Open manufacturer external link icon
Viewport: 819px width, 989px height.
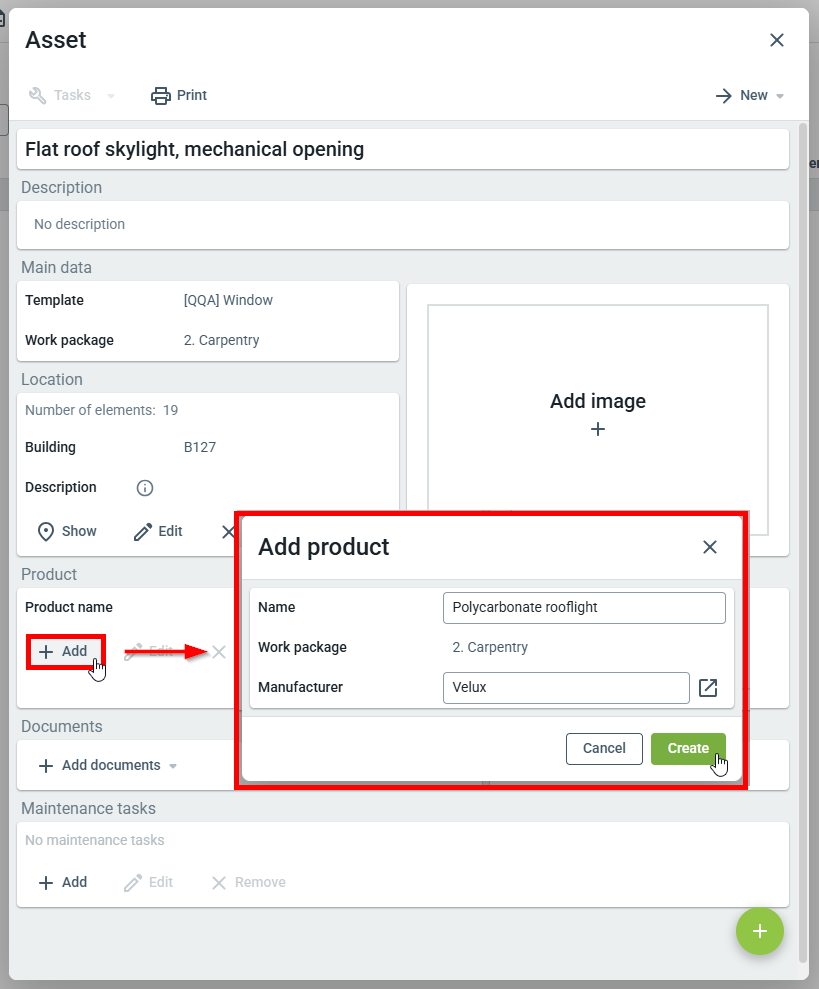708,688
